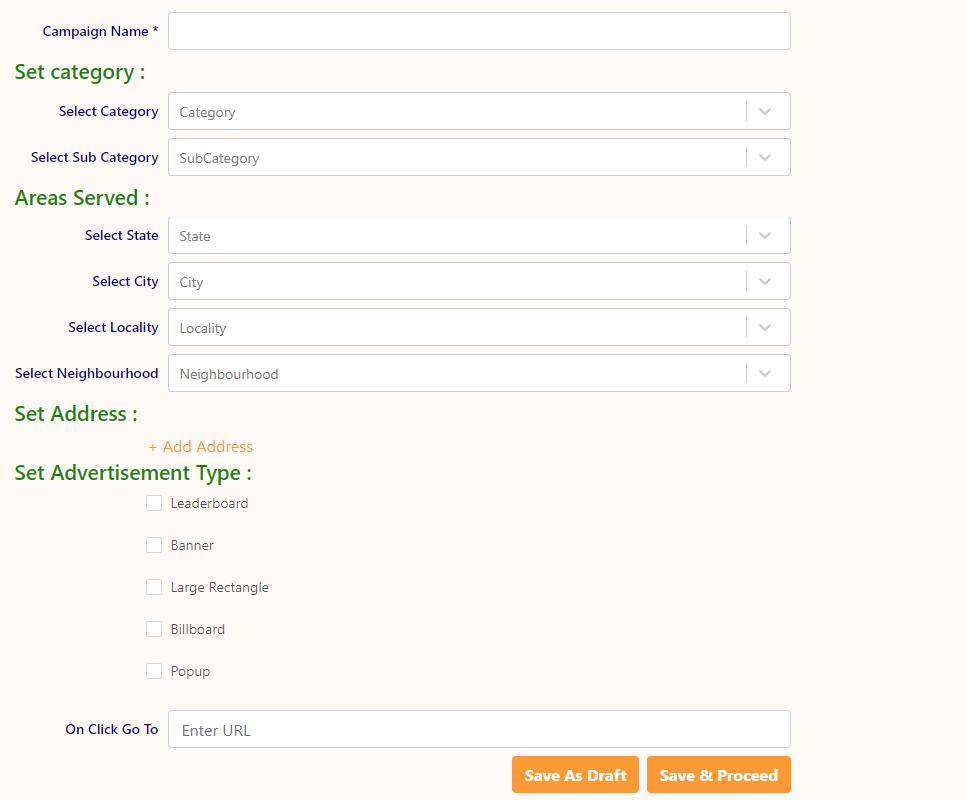Tick the Large Rectangle checkbox
Viewport: 966px width, 800px height.
[154, 587]
